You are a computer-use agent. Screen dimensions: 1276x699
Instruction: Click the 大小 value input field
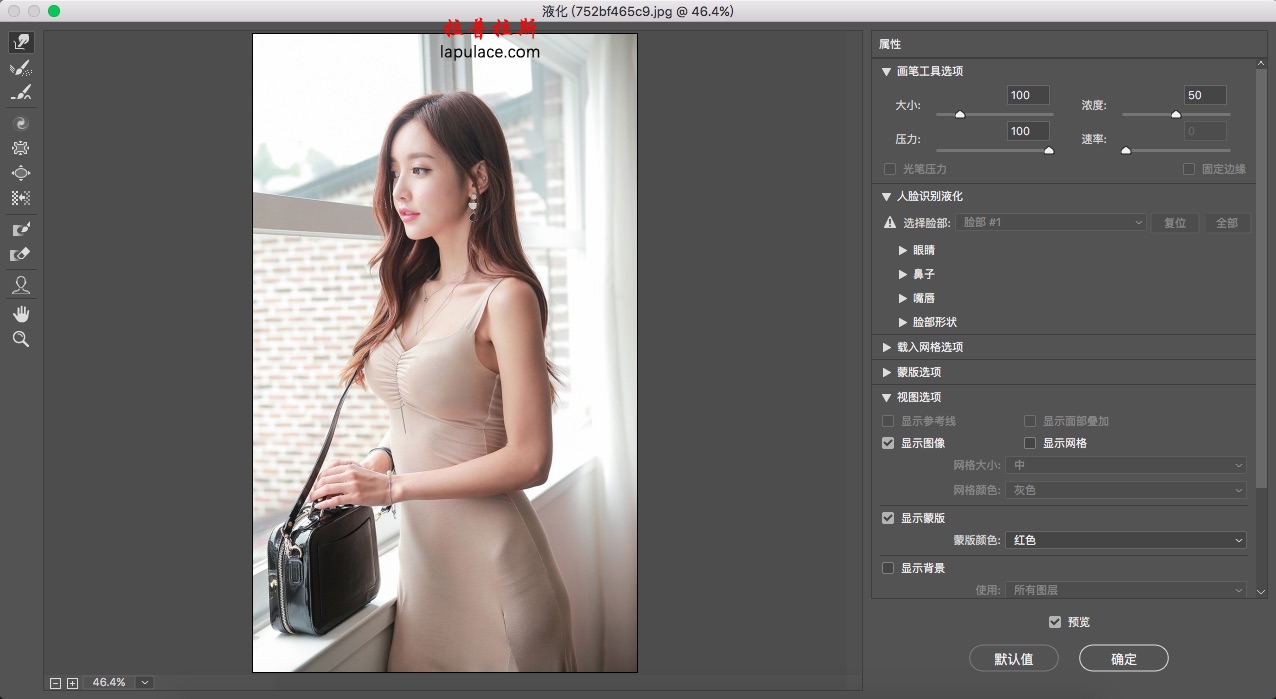tap(1028, 95)
